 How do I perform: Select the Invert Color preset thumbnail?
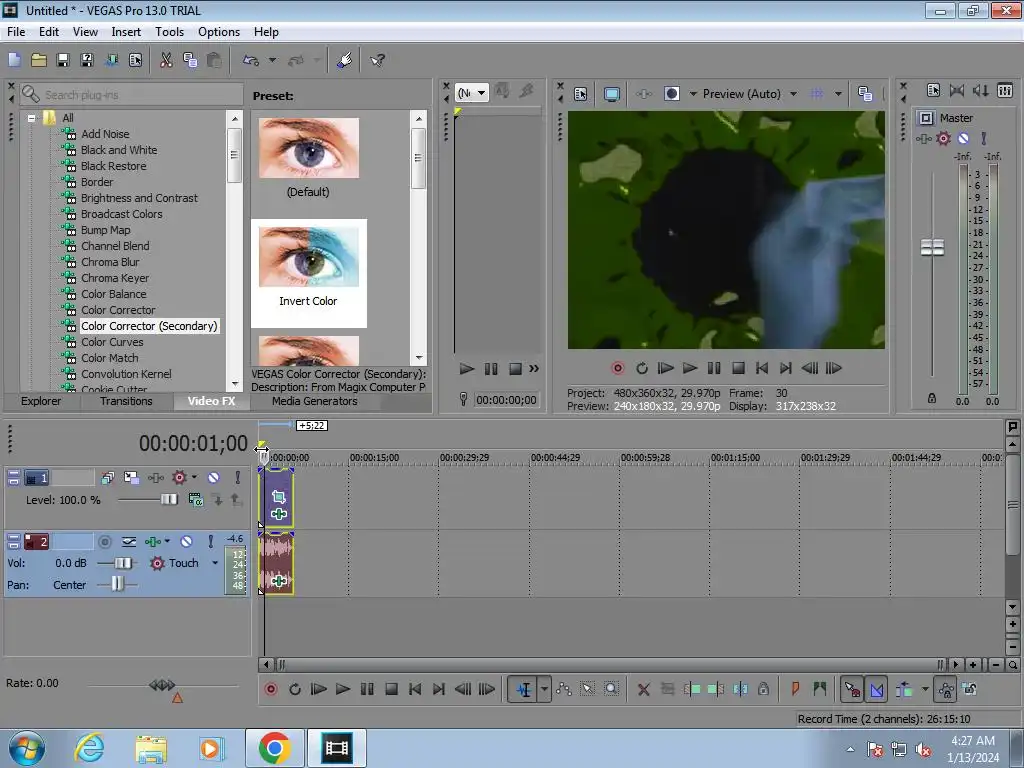pos(309,257)
